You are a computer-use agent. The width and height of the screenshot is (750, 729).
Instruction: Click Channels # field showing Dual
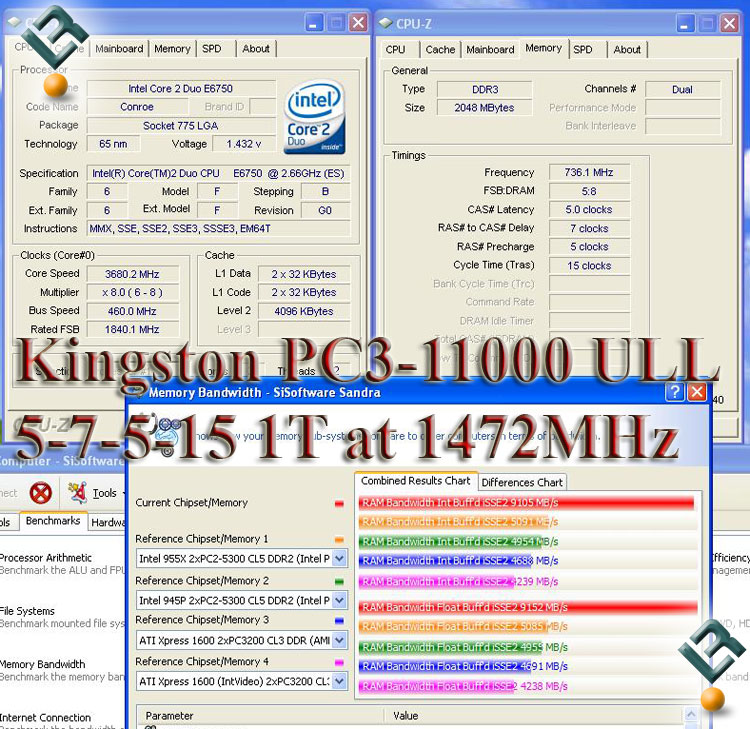[682, 89]
